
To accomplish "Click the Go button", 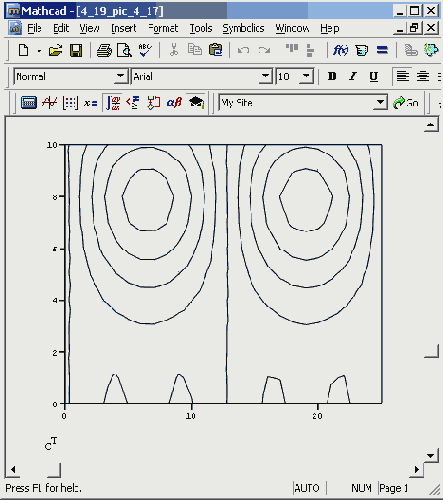I will pyautogui.click(x=406, y=103).
